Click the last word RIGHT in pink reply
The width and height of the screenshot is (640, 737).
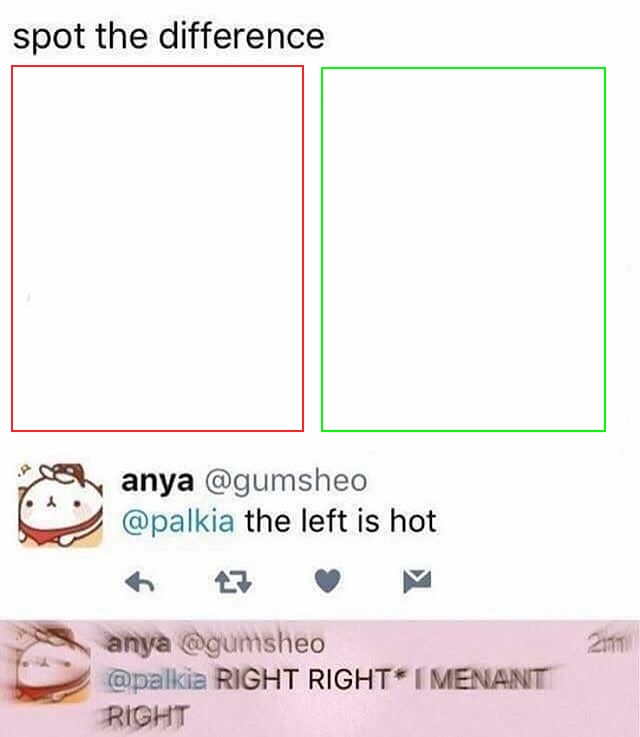tap(147, 716)
